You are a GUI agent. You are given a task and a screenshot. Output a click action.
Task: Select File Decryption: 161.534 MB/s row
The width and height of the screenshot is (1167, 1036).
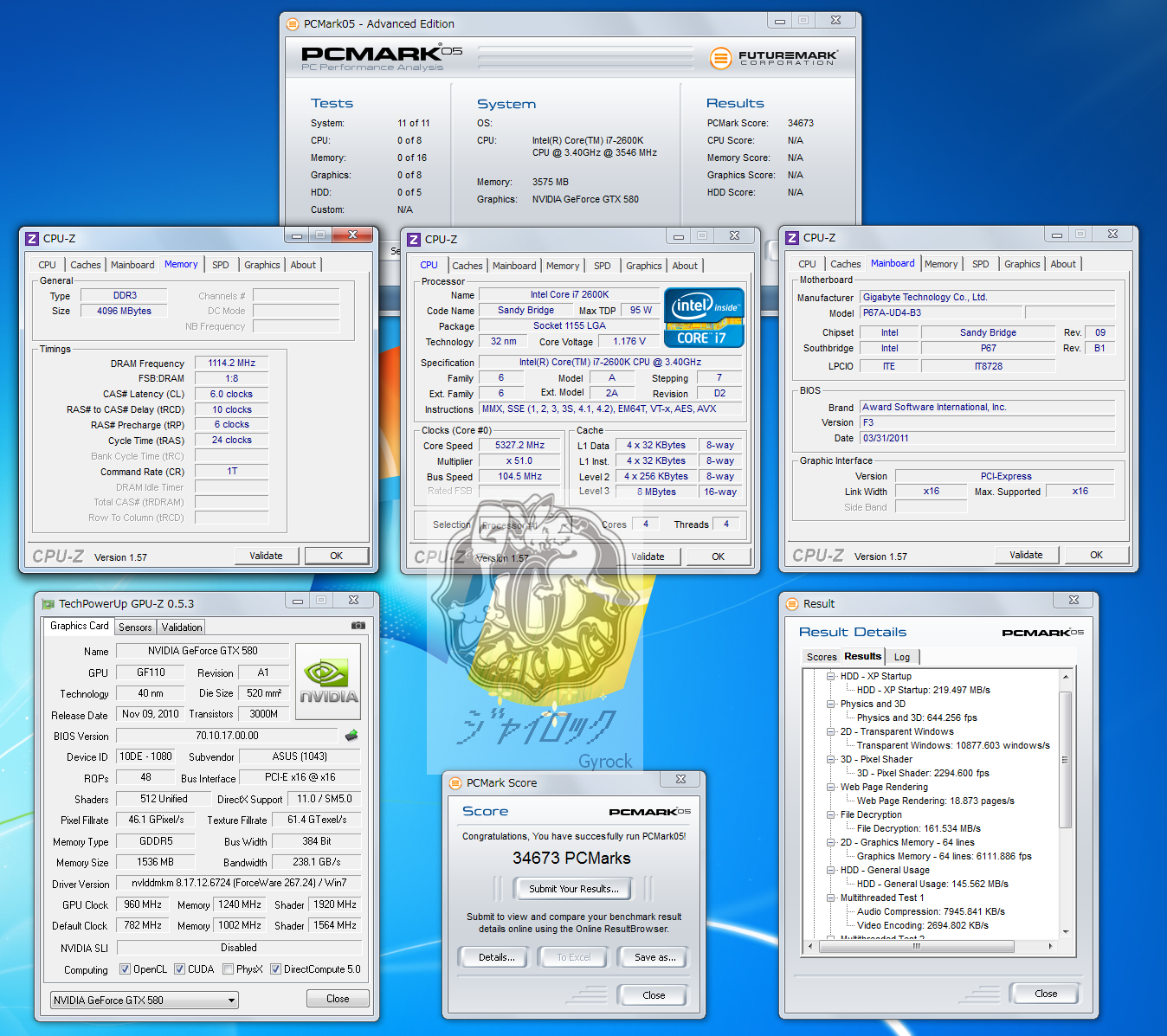pos(919,828)
